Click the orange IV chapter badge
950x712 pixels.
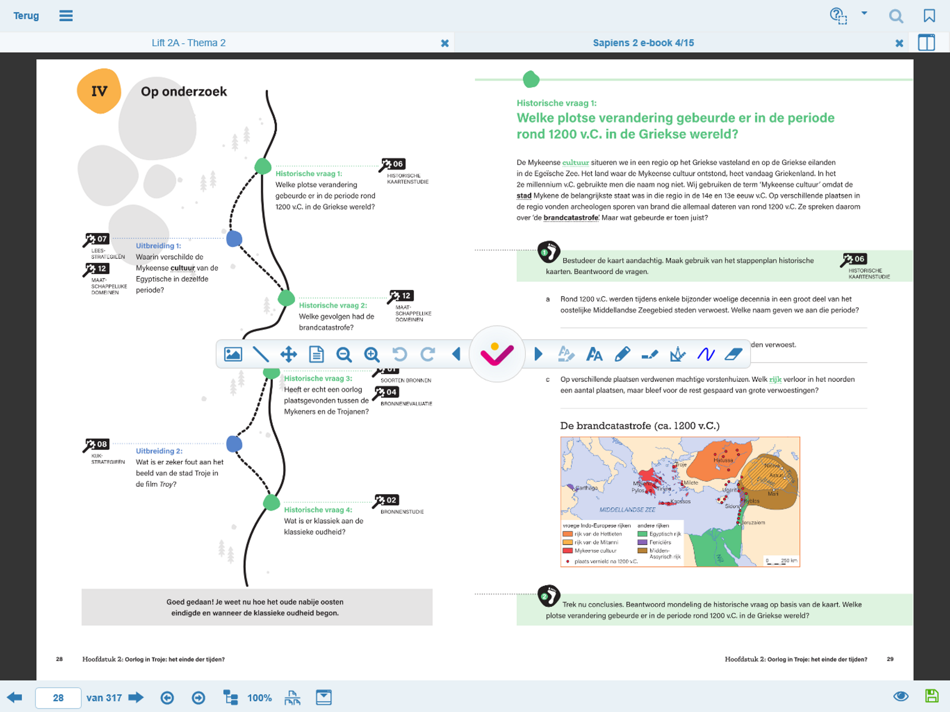coord(99,91)
